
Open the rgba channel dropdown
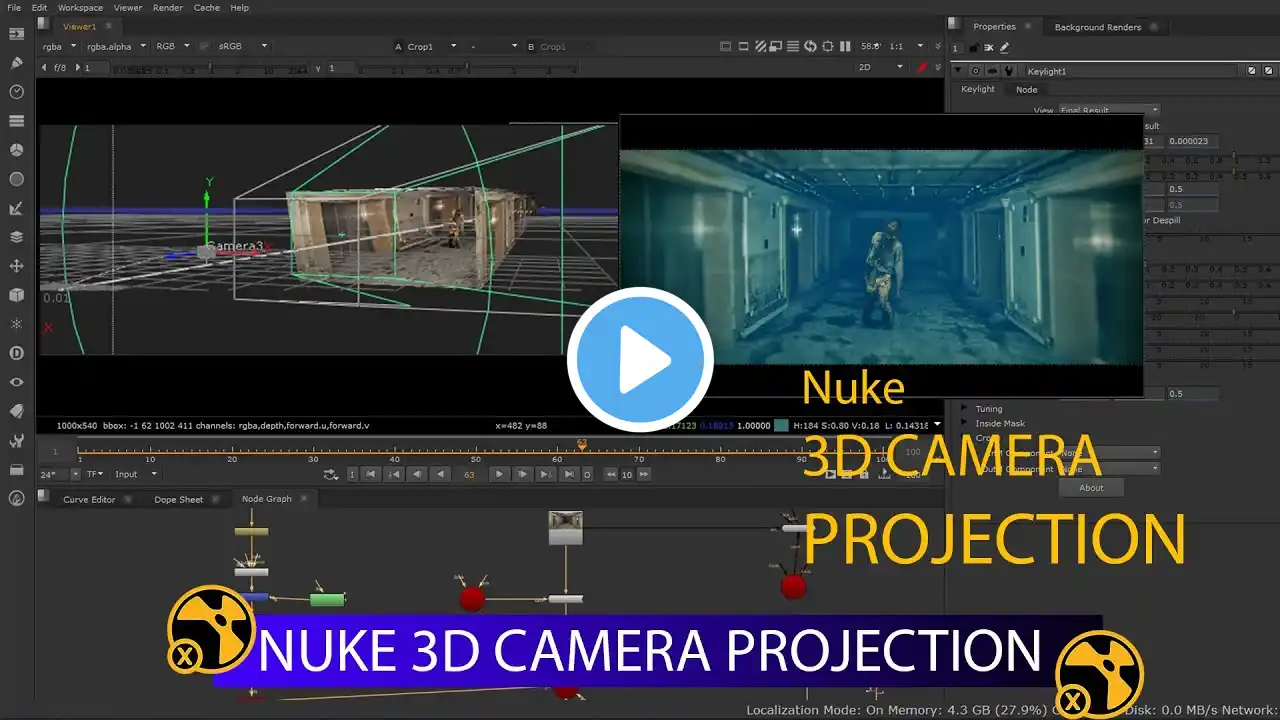point(56,46)
